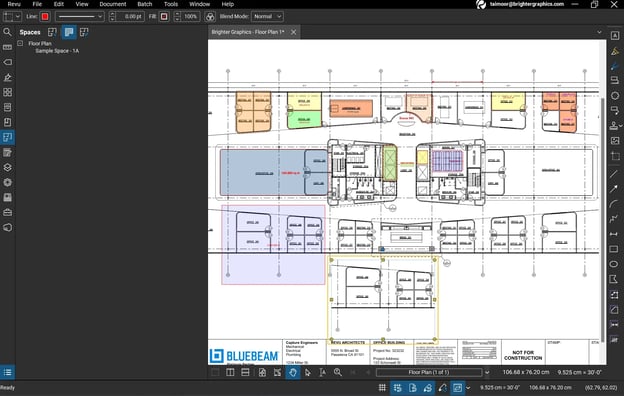This screenshot has height=396, width=624.
Task: Select the Arc tool
Action: 614,204
